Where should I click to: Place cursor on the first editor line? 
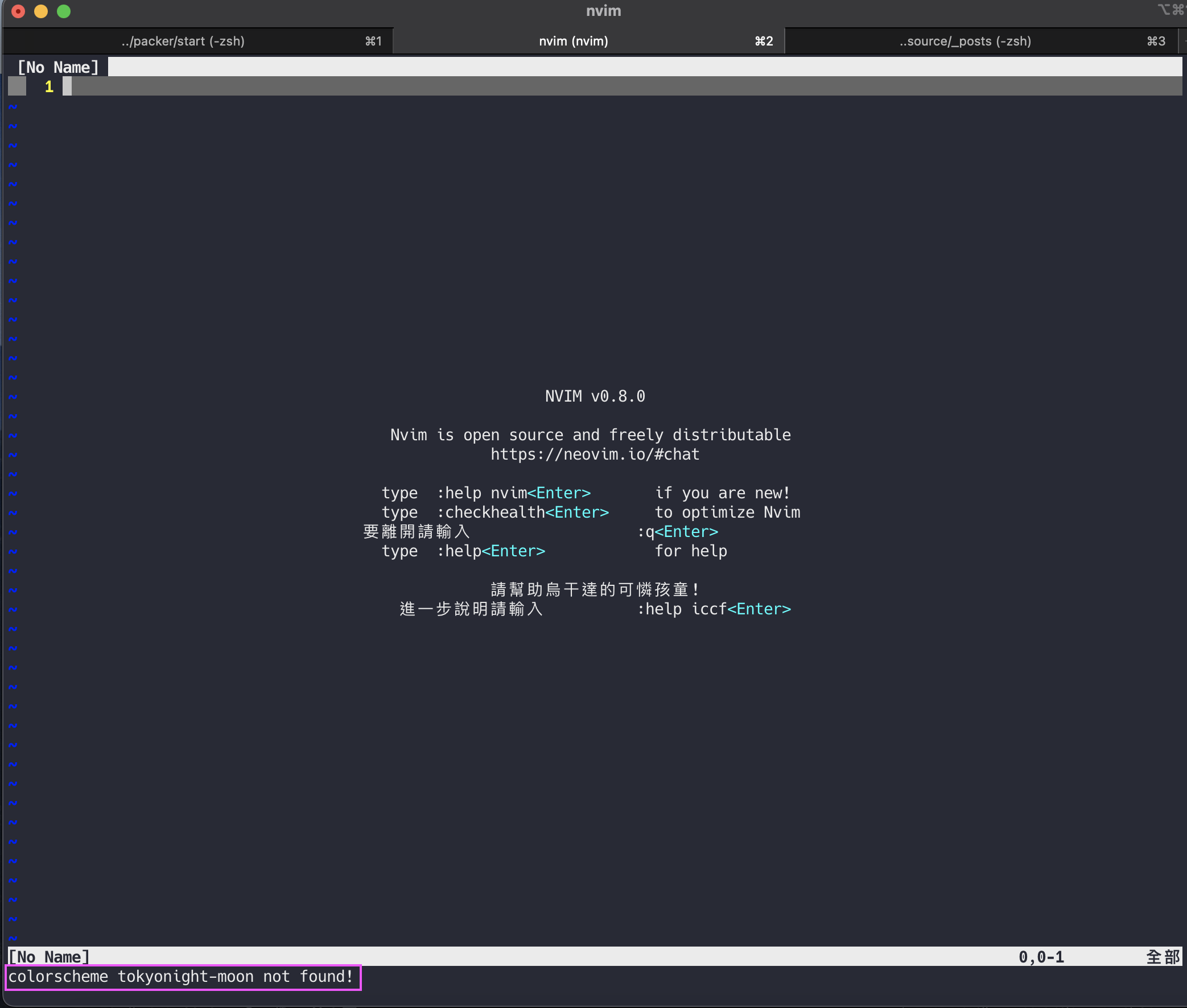(x=623, y=87)
